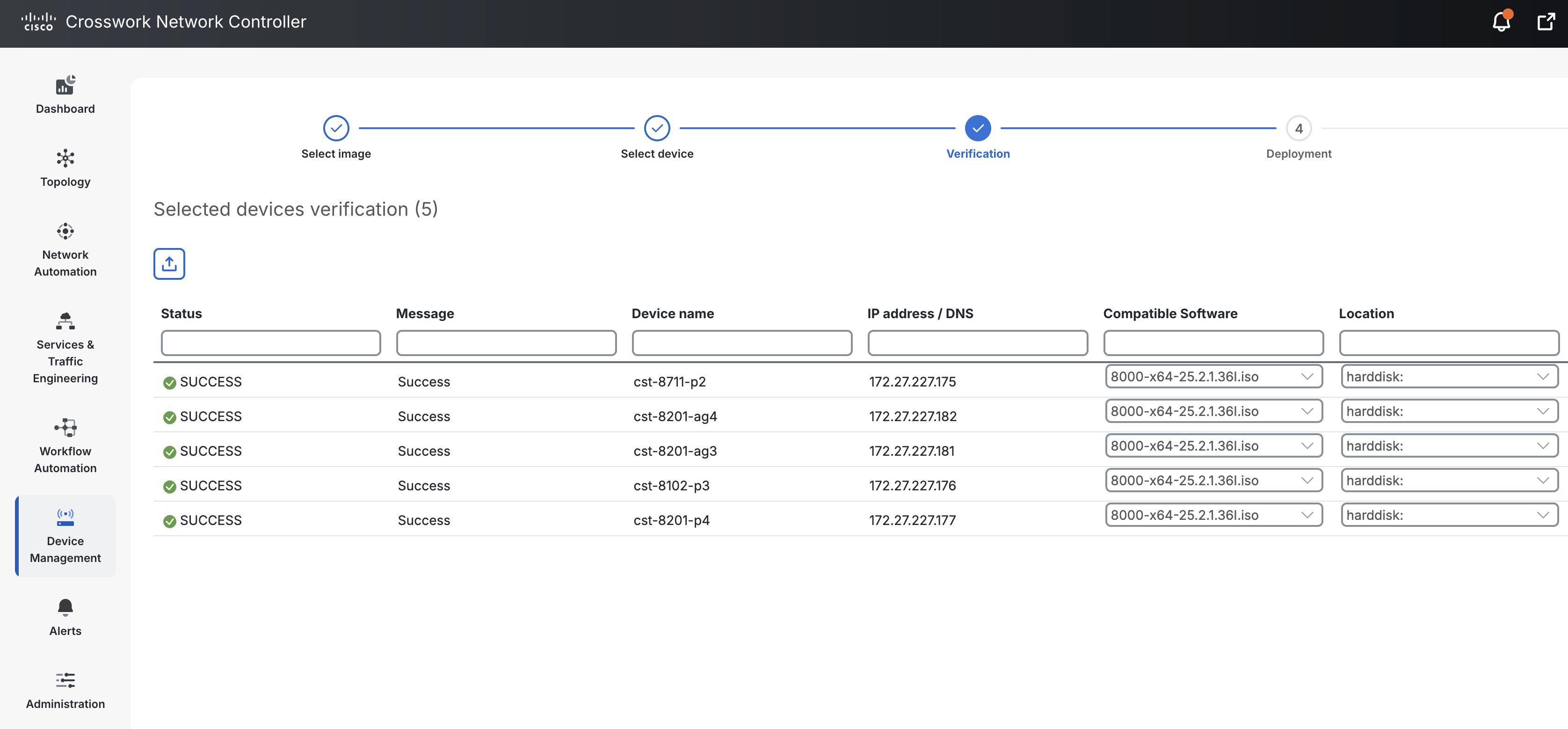Select the Device Management sidebar item
The height and width of the screenshot is (729, 1568).
click(x=65, y=536)
